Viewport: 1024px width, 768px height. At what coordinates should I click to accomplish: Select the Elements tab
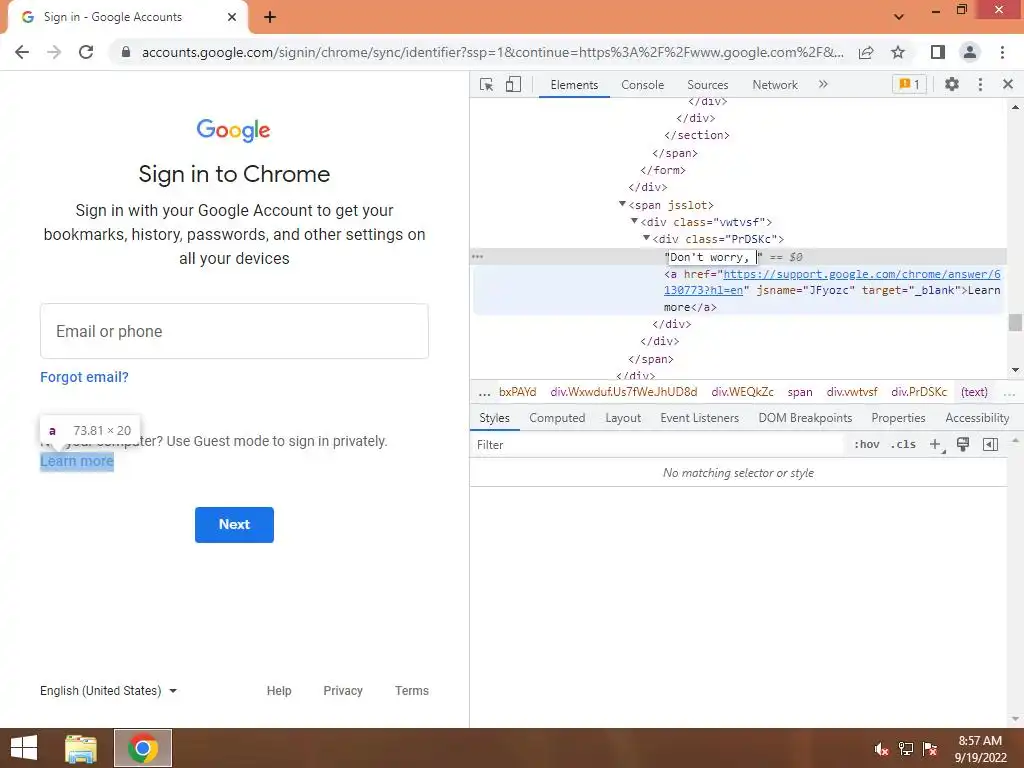click(574, 85)
